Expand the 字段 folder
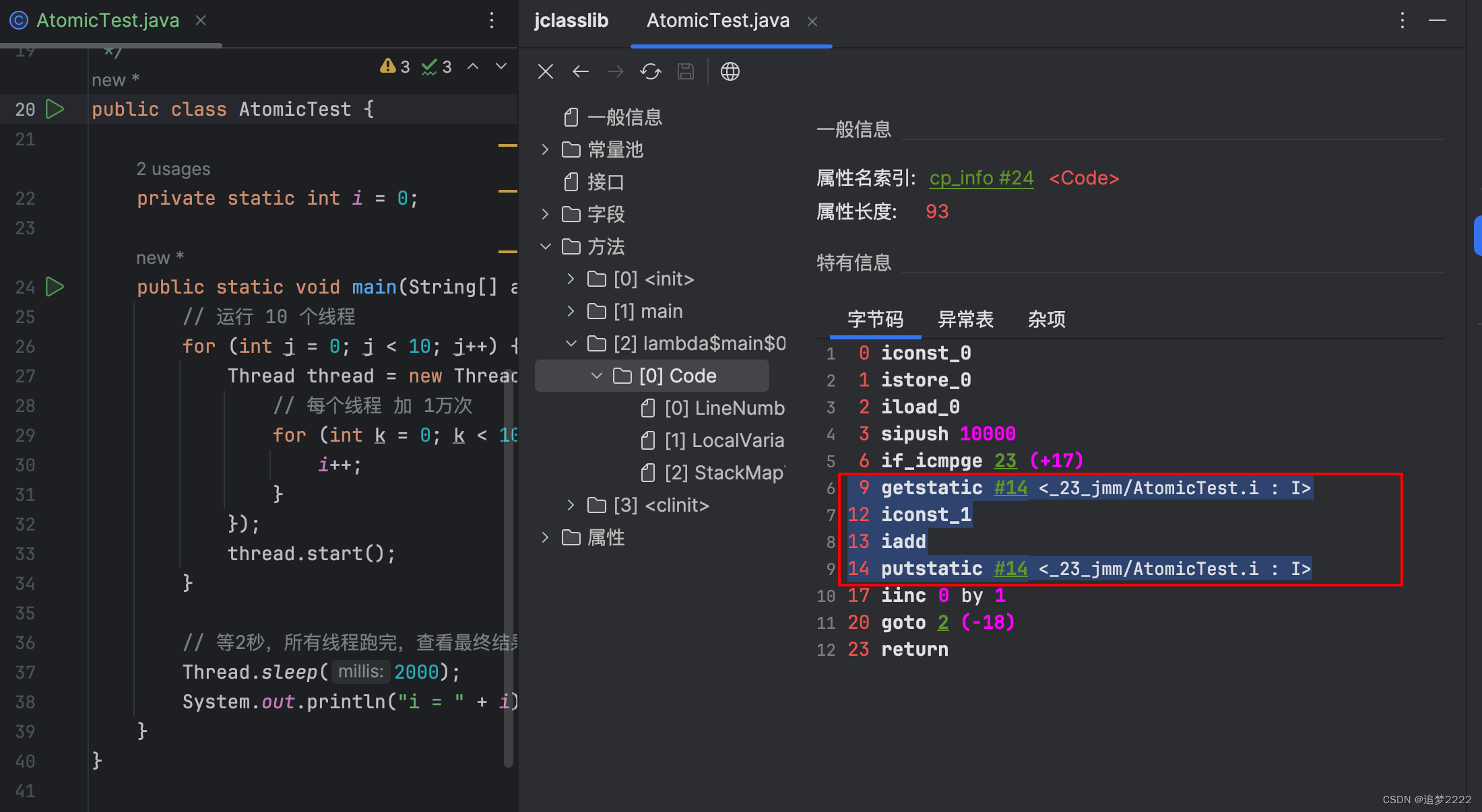The image size is (1482, 812). coord(545,214)
